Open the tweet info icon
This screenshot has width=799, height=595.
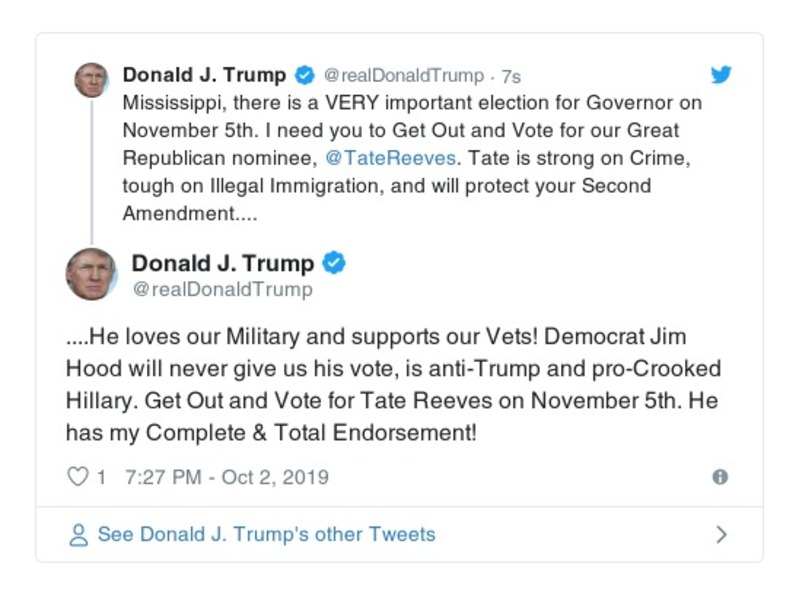(719, 477)
